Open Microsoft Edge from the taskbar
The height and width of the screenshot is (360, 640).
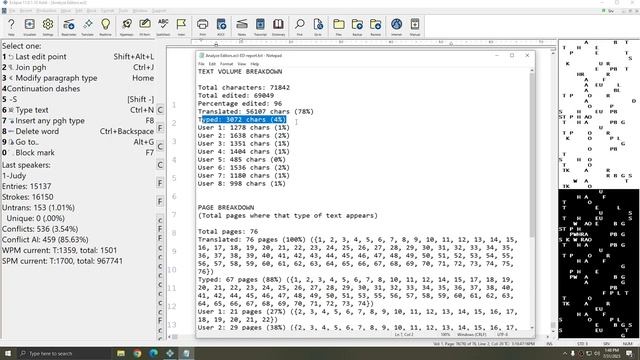pyautogui.click(x=153, y=353)
